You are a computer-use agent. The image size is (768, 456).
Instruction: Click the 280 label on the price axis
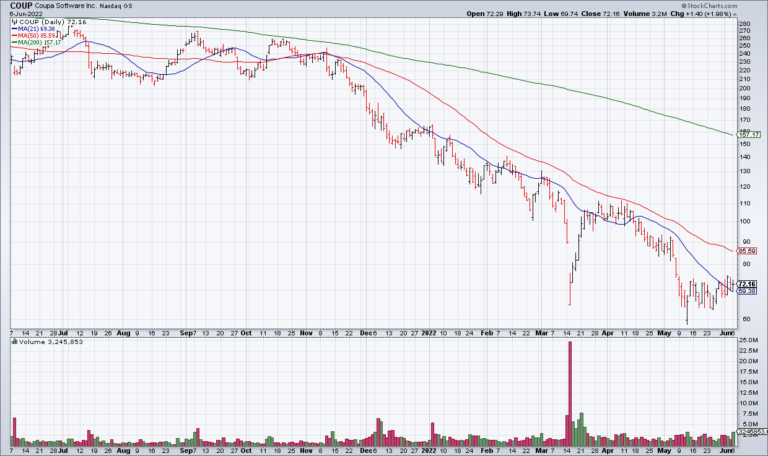[x=744, y=24]
